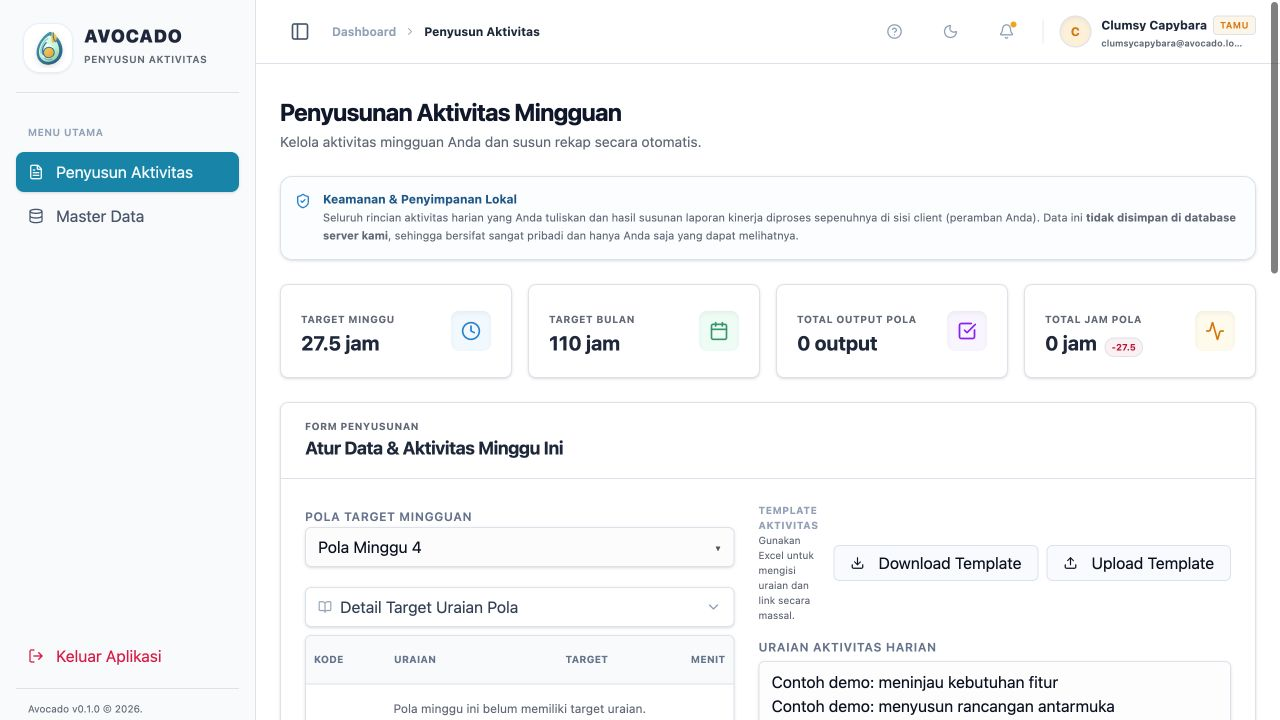
Task: Click the Penyusunan Aktivitas Mingguan page title
Action: pos(451,113)
